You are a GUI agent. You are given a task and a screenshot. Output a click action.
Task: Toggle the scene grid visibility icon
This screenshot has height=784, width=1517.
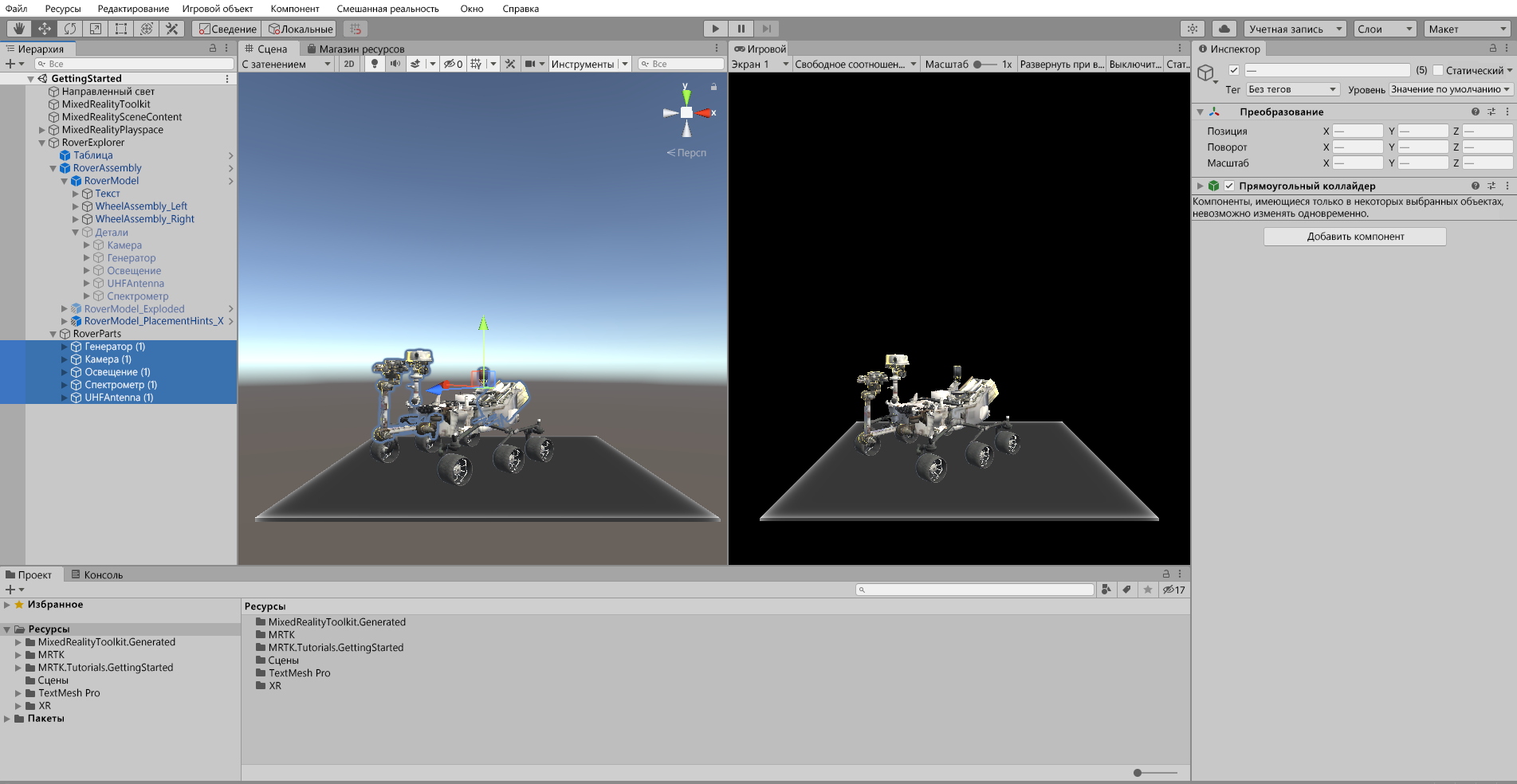pyautogui.click(x=476, y=64)
